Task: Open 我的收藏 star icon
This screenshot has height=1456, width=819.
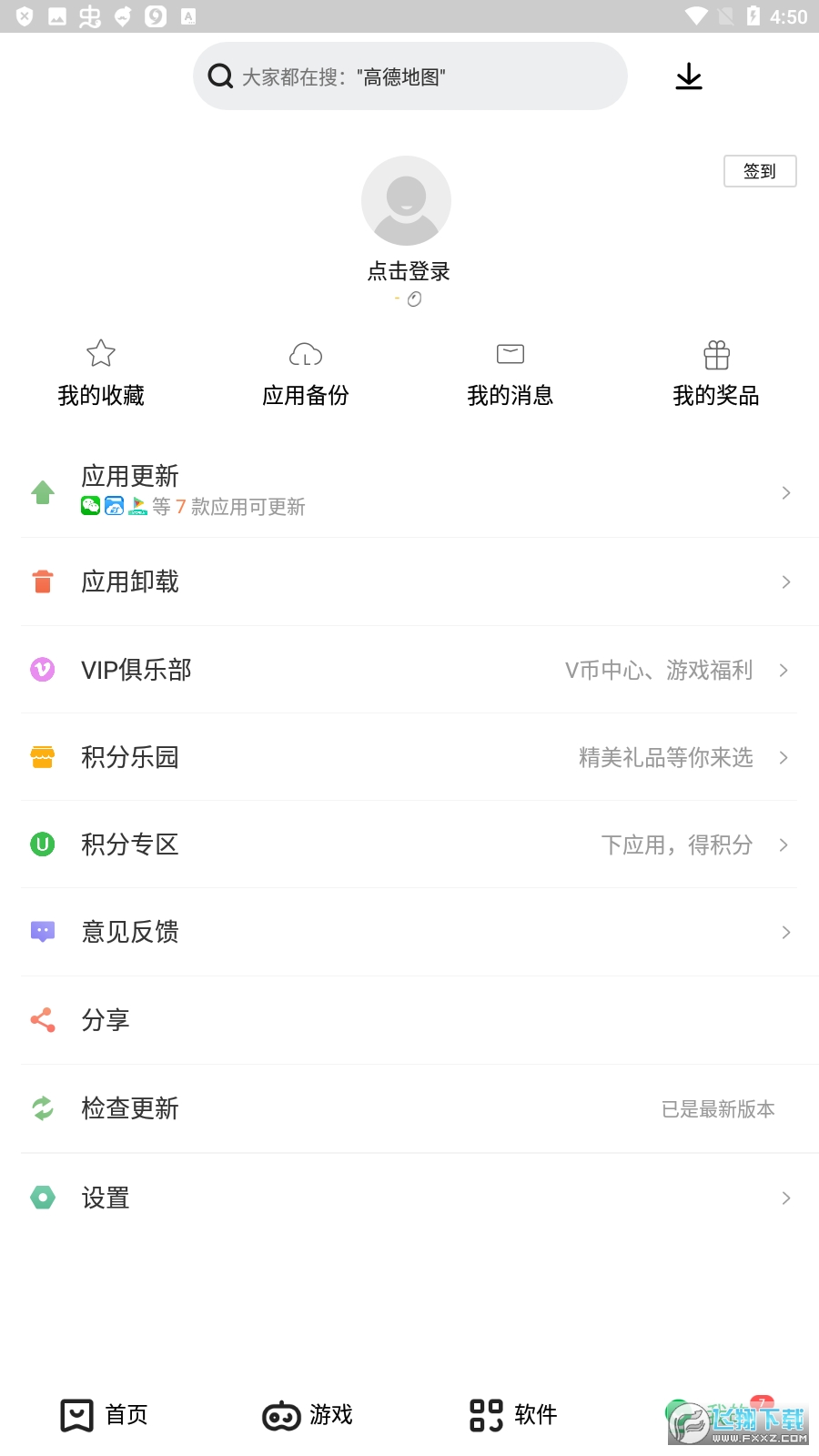Action: 101,353
